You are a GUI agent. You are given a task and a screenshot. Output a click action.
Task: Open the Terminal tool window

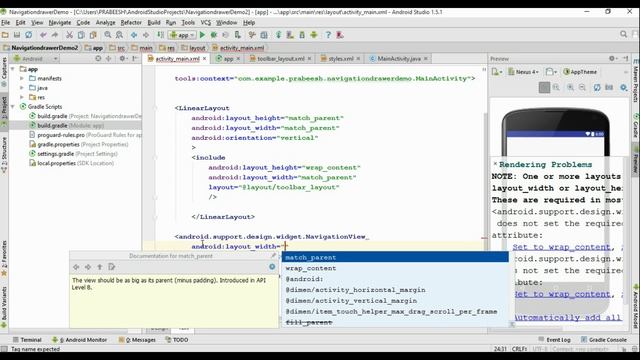point(27,340)
